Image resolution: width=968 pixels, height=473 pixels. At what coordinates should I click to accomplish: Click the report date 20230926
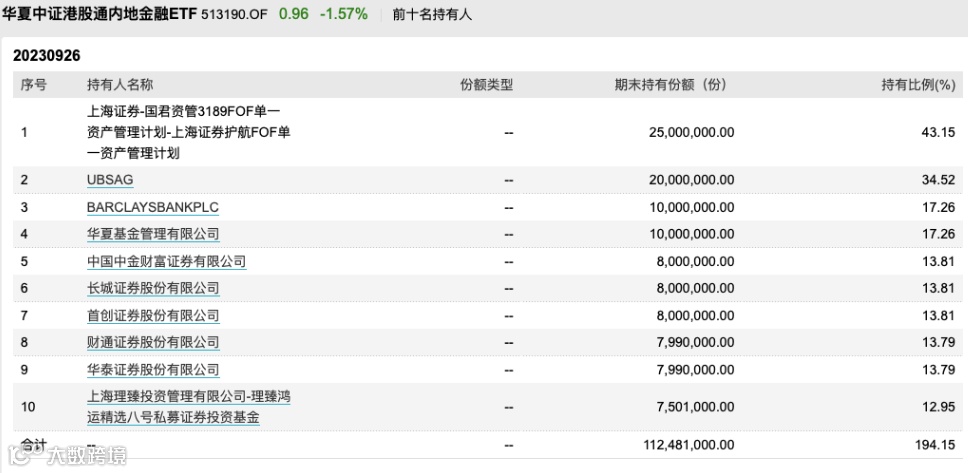47,56
